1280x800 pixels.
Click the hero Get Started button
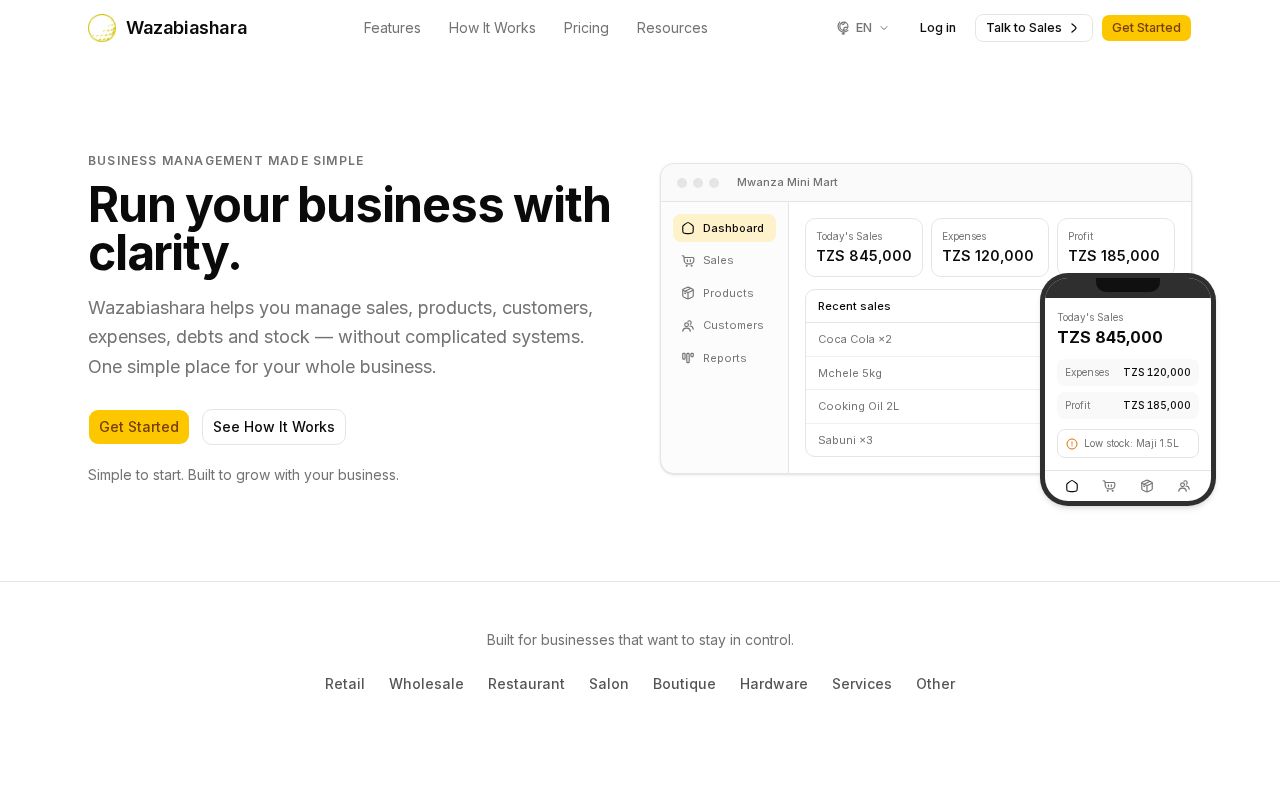(139, 427)
